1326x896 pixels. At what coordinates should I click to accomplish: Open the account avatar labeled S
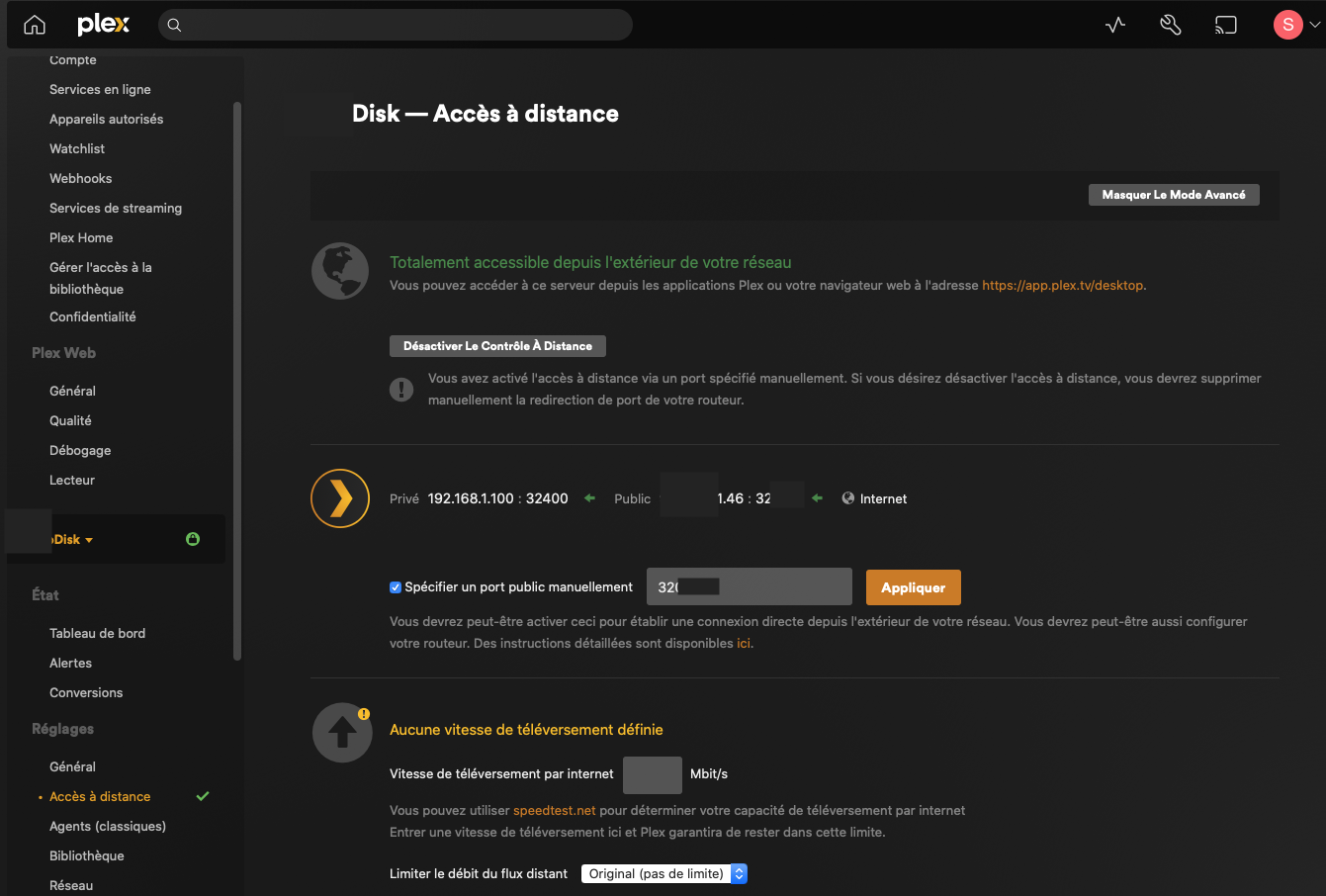1287,25
